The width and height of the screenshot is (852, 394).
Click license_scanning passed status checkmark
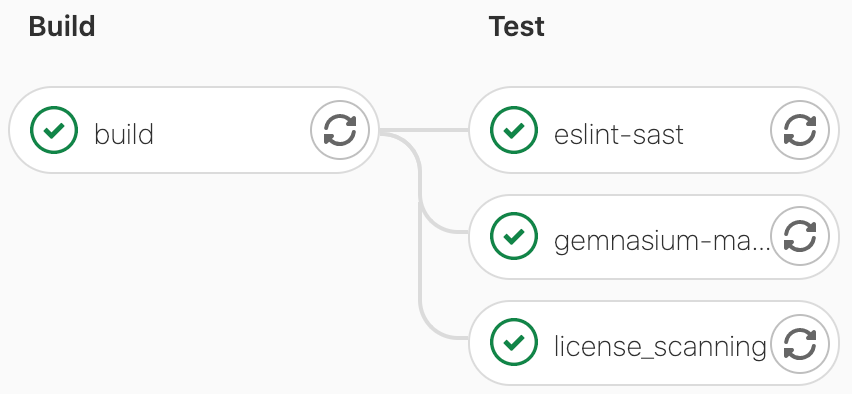(x=514, y=342)
